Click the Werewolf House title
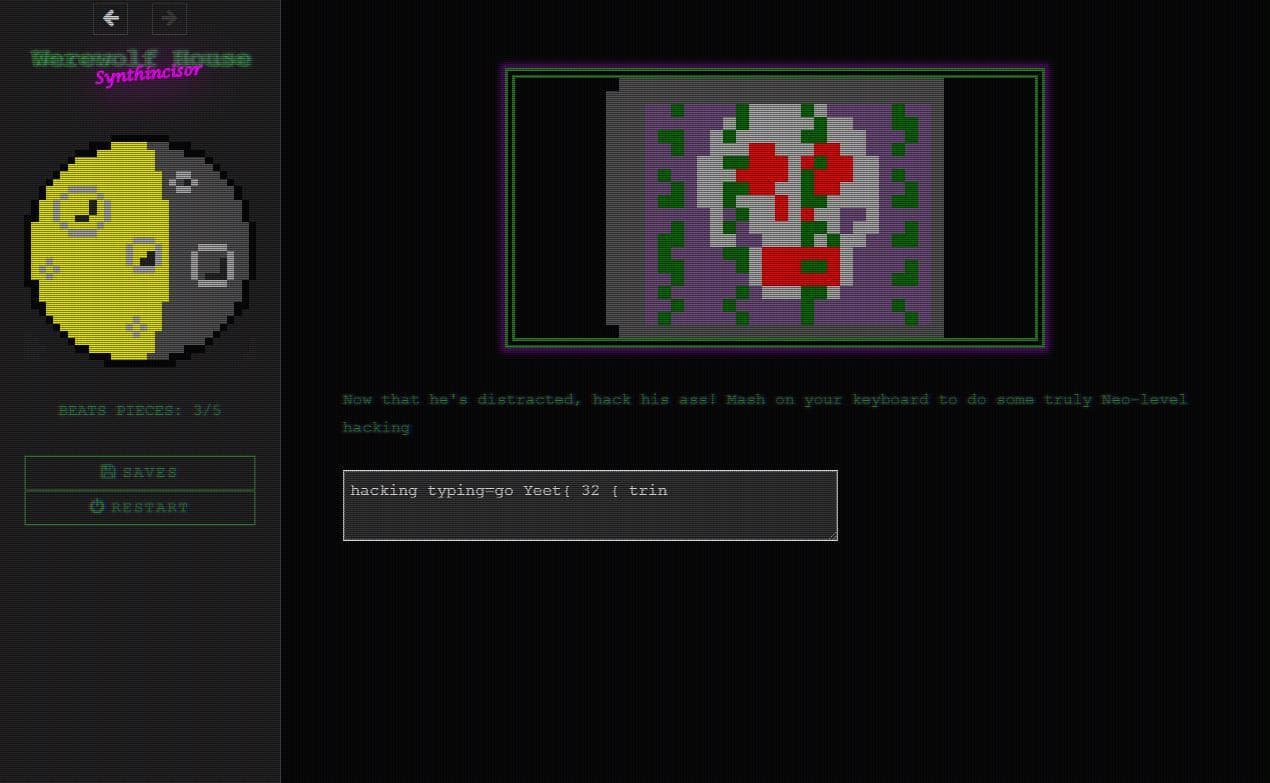Image resolution: width=1270 pixels, height=783 pixels. pos(140,58)
